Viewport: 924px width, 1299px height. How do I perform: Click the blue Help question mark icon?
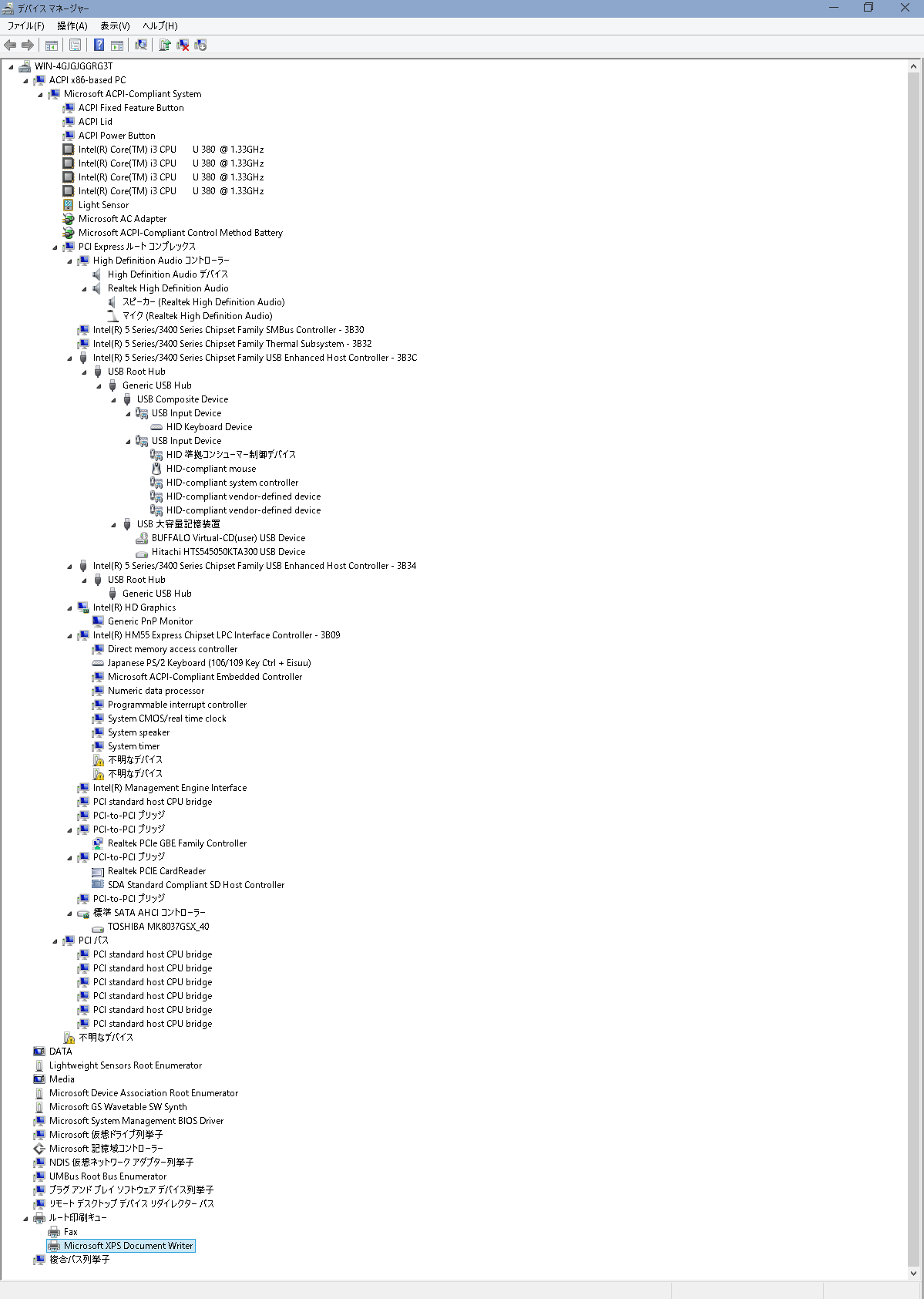pos(99,45)
